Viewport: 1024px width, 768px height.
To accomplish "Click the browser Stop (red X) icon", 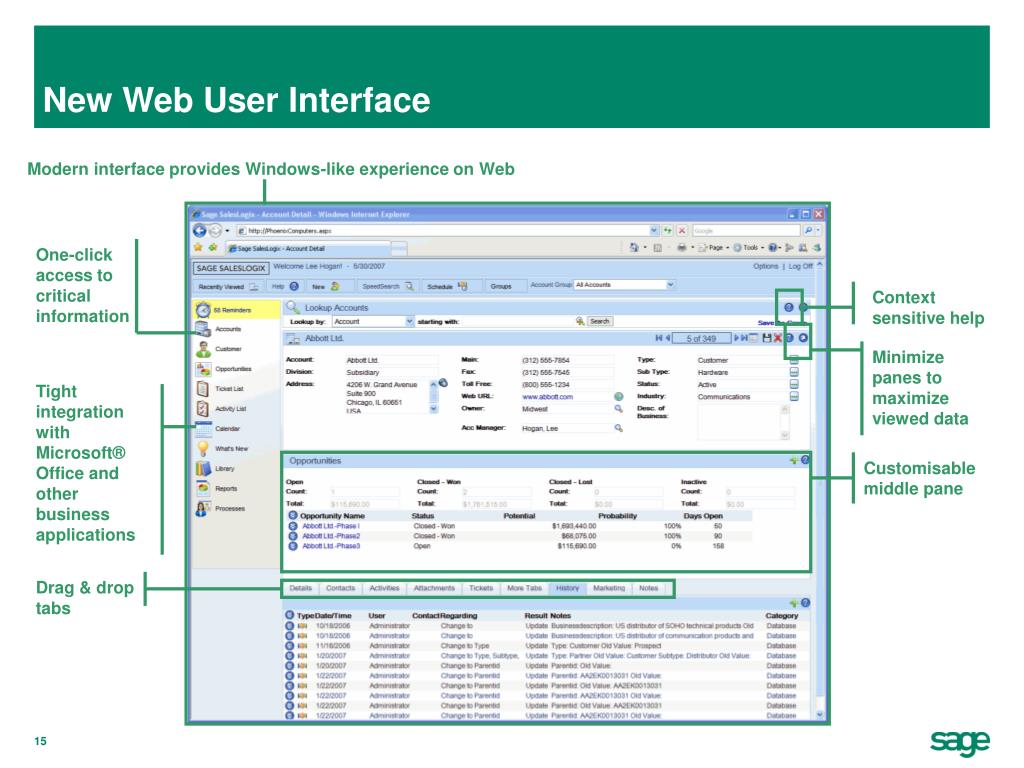I will [x=682, y=231].
